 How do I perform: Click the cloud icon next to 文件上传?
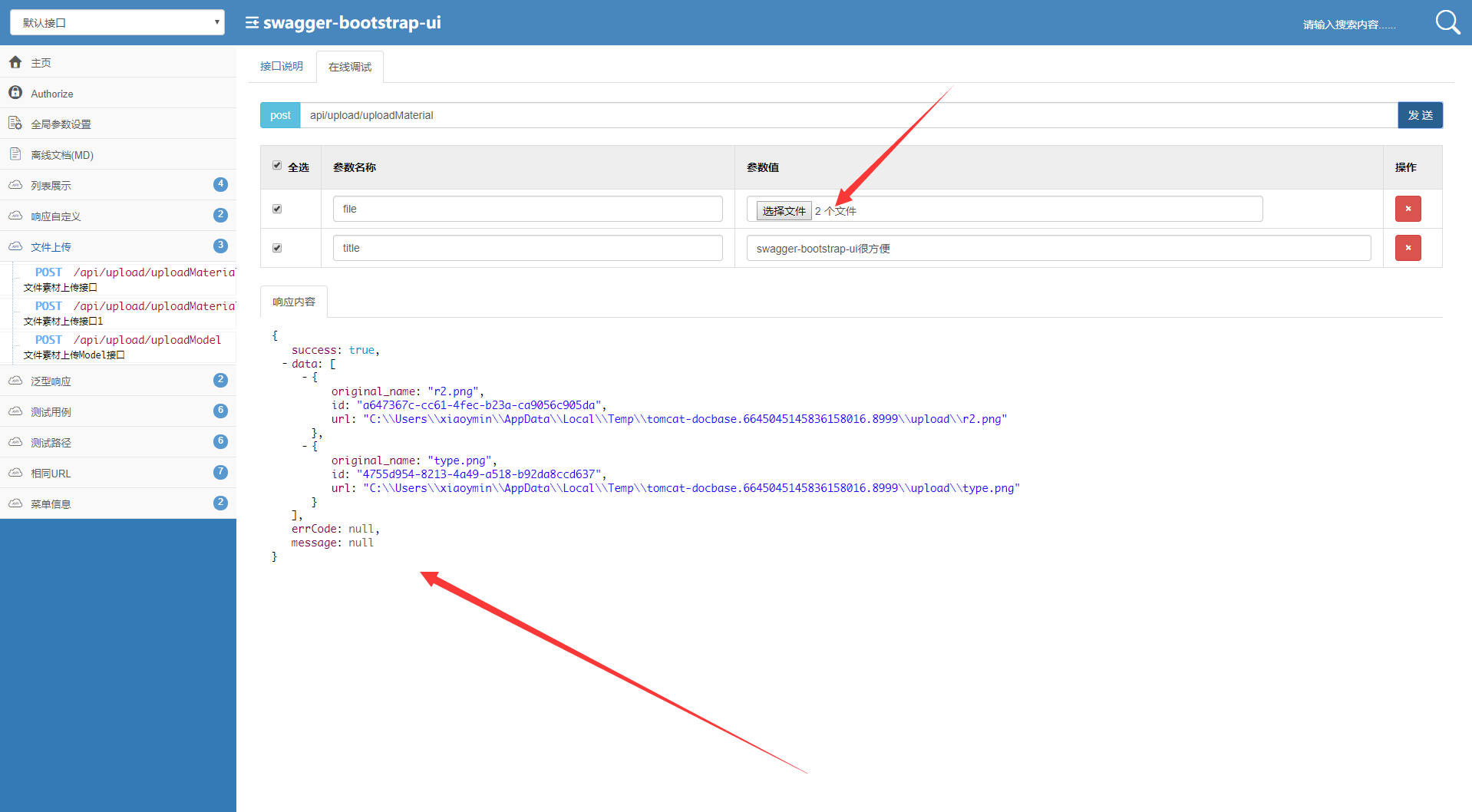point(15,246)
